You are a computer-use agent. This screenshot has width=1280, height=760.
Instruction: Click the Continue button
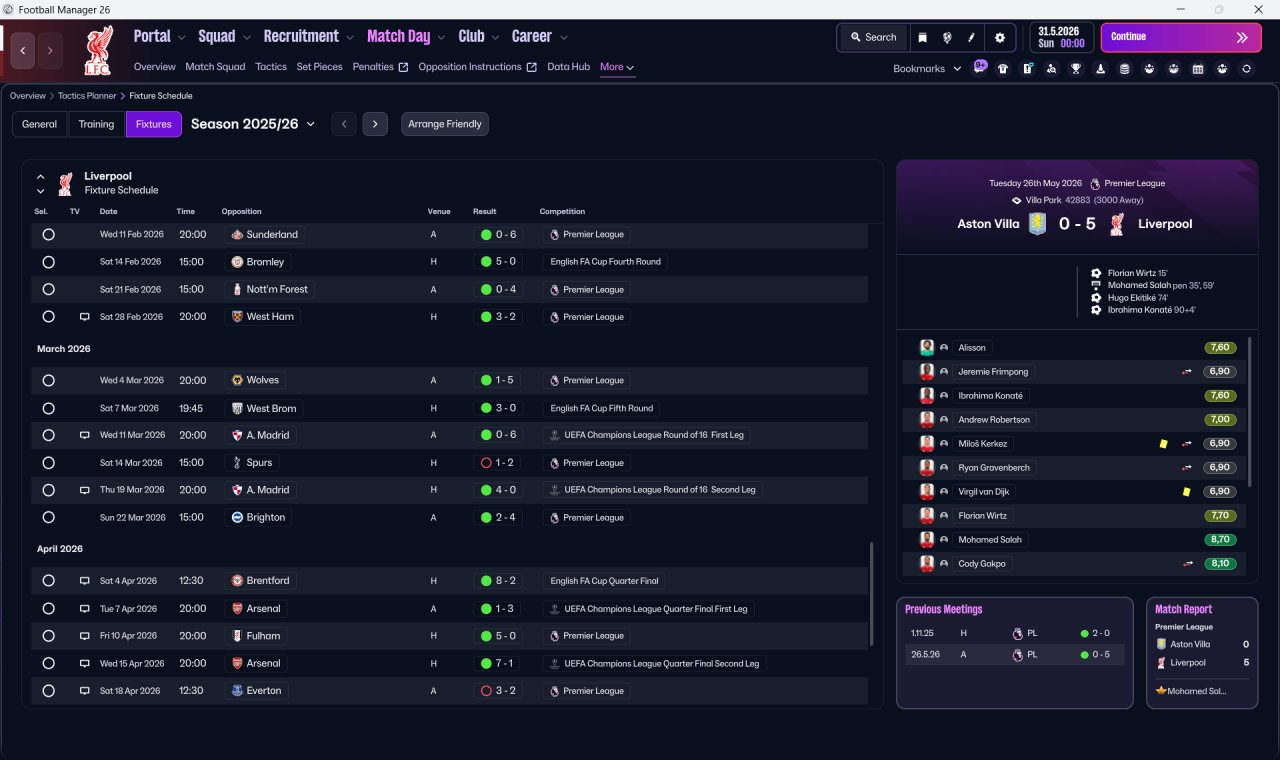(x=1181, y=37)
